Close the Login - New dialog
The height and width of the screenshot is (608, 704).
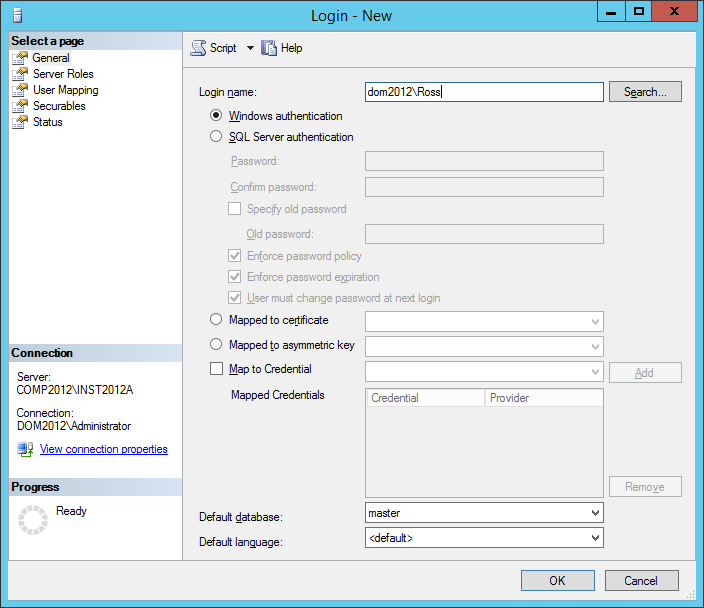(674, 11)
